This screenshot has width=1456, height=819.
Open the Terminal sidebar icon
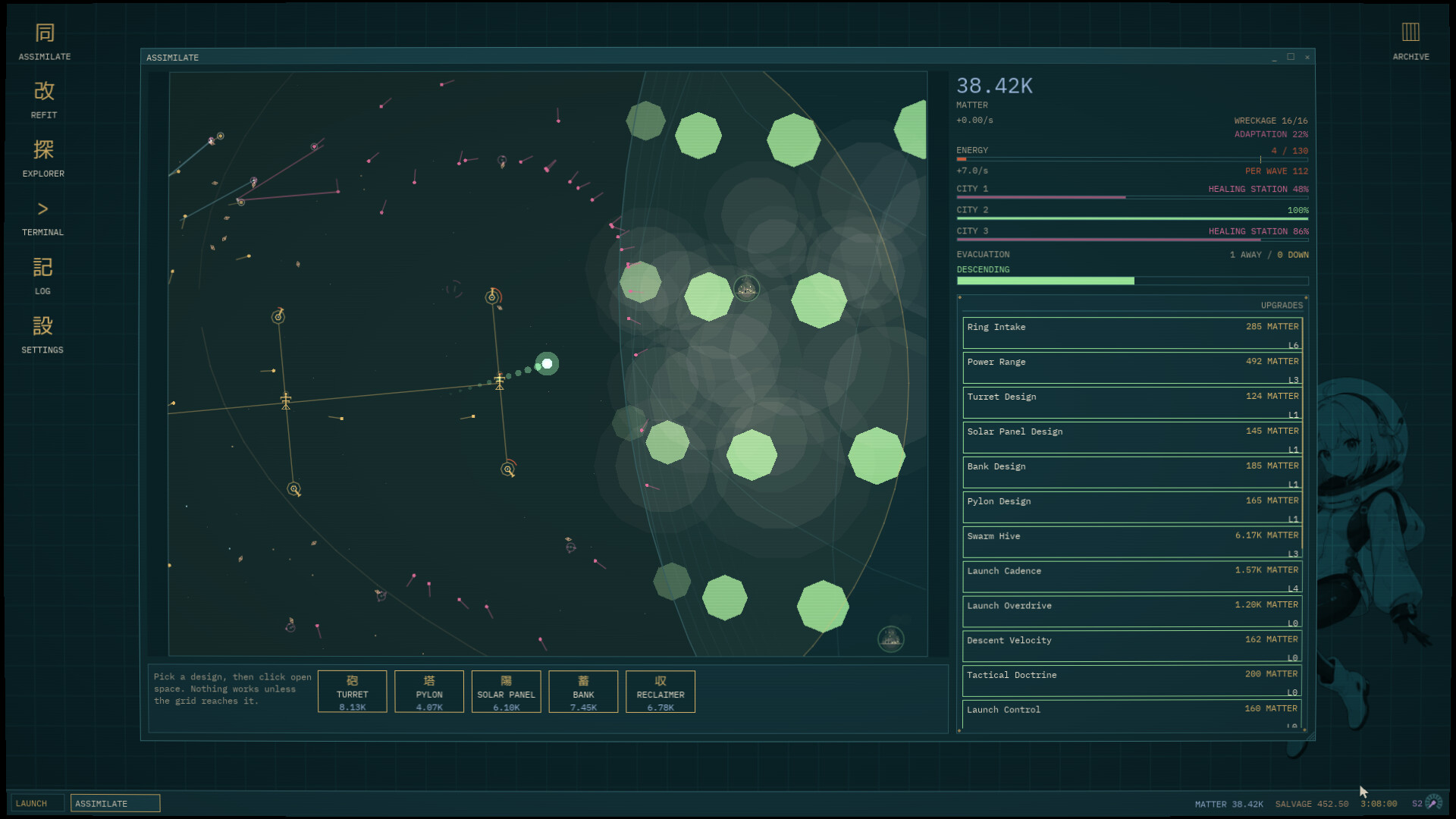pyautogui.click(x=42, y=217)
